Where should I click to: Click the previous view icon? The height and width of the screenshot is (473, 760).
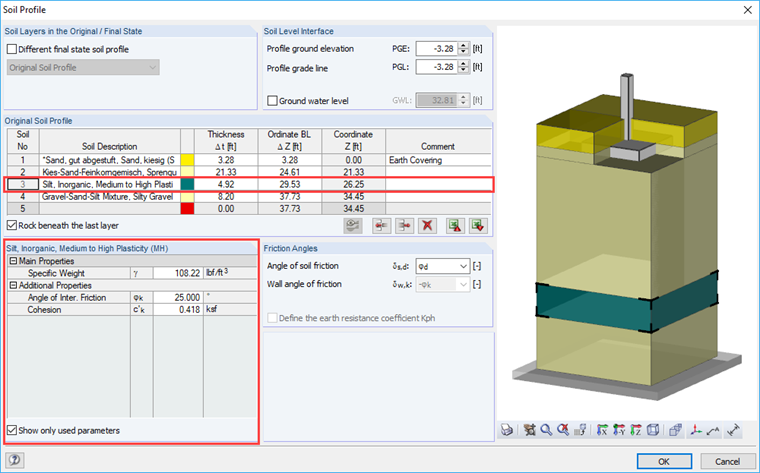coord(580,430)
